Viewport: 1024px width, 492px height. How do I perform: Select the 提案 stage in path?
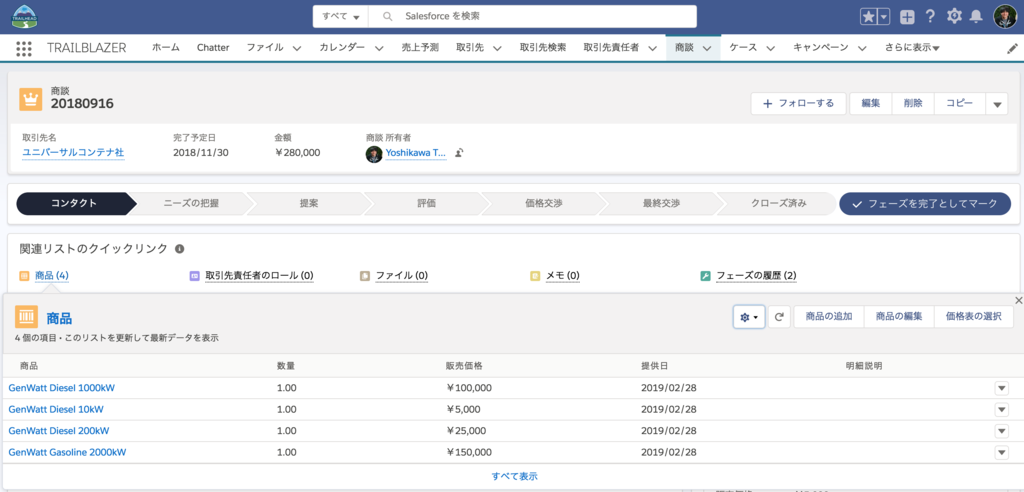tap(309, 203)
